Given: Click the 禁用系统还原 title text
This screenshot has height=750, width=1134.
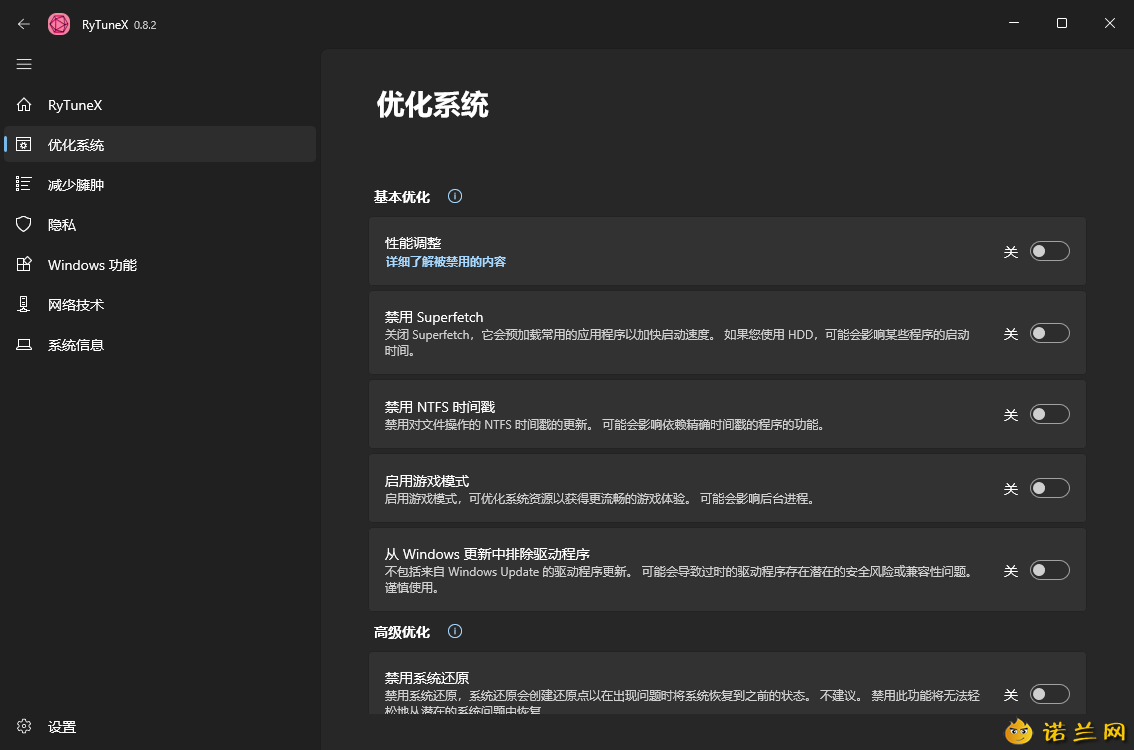Looking at the screenshot, I should [x=427, y=678].
